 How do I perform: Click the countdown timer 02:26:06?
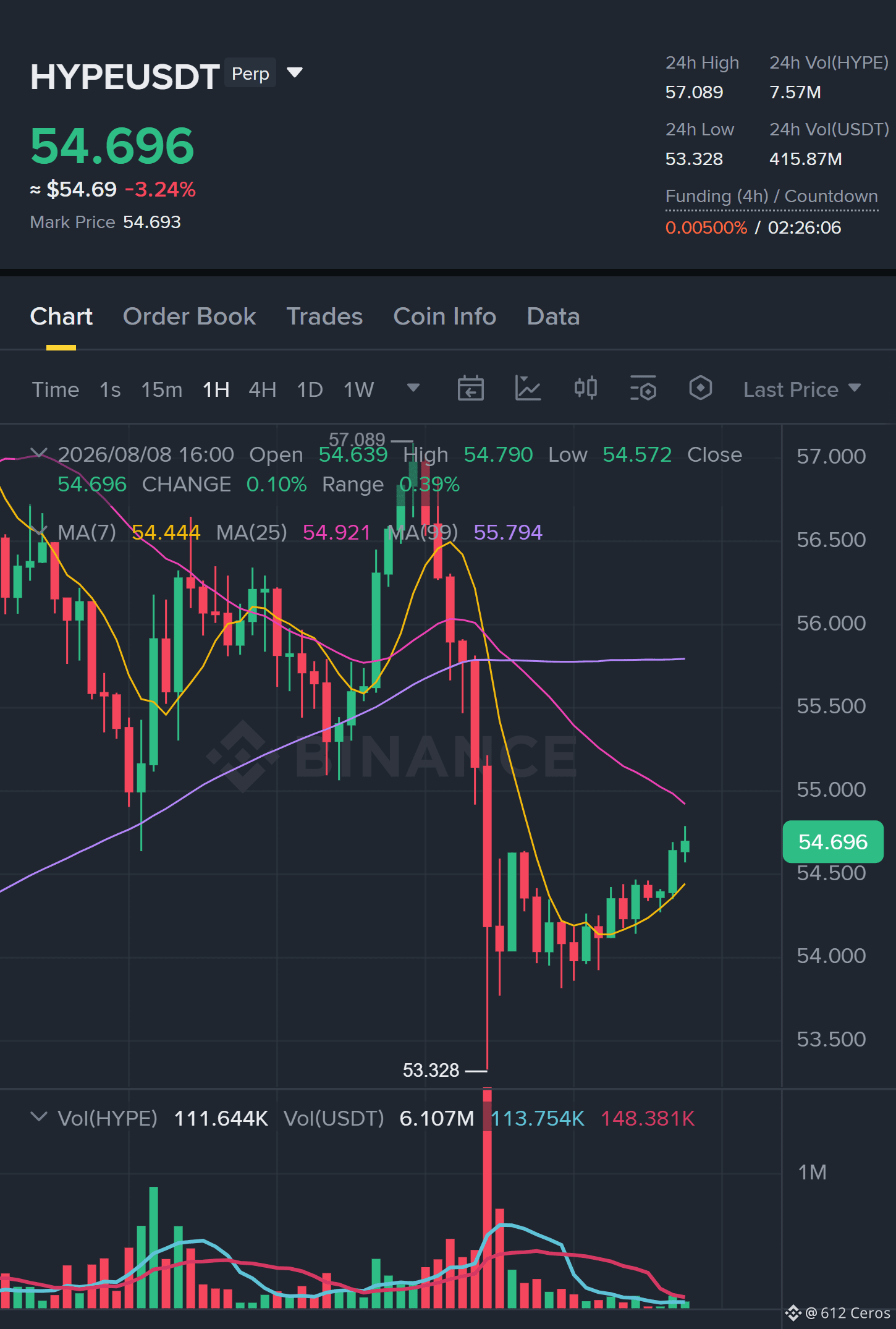(805, 227)
